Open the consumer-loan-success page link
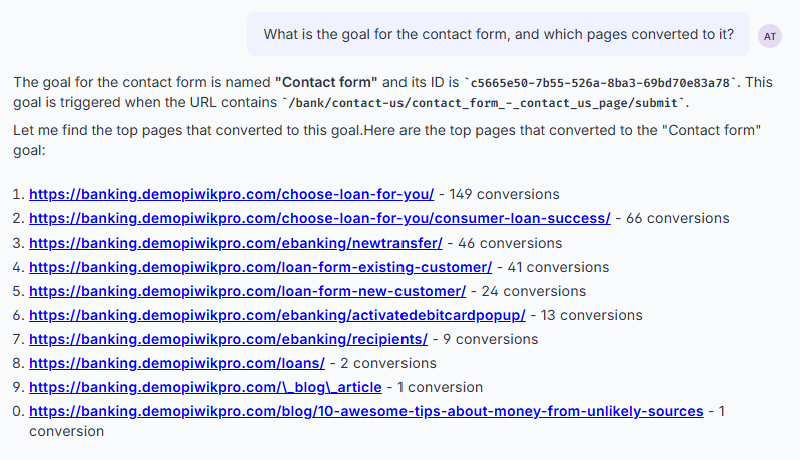800x460 pixels. coord(320,218)
